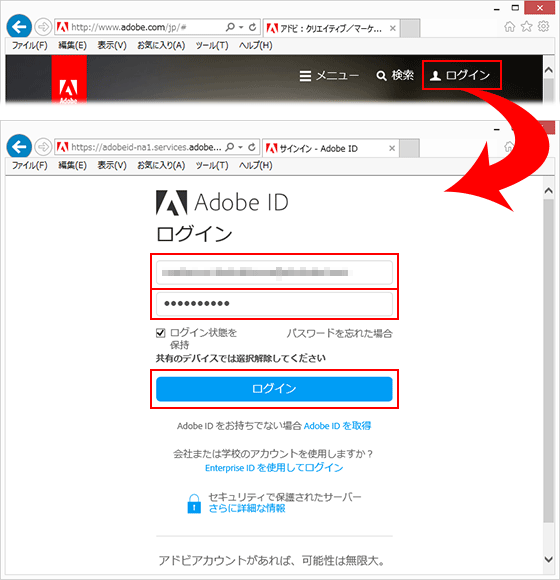
Task: Click the password input field
Action: coord(274,304)
